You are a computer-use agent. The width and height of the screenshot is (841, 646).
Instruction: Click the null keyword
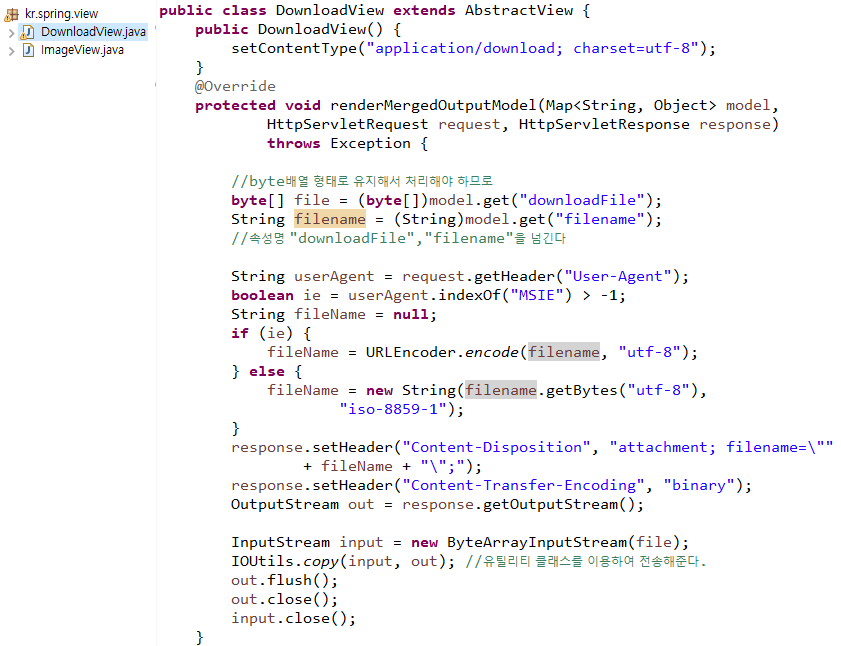pos(411,314)
